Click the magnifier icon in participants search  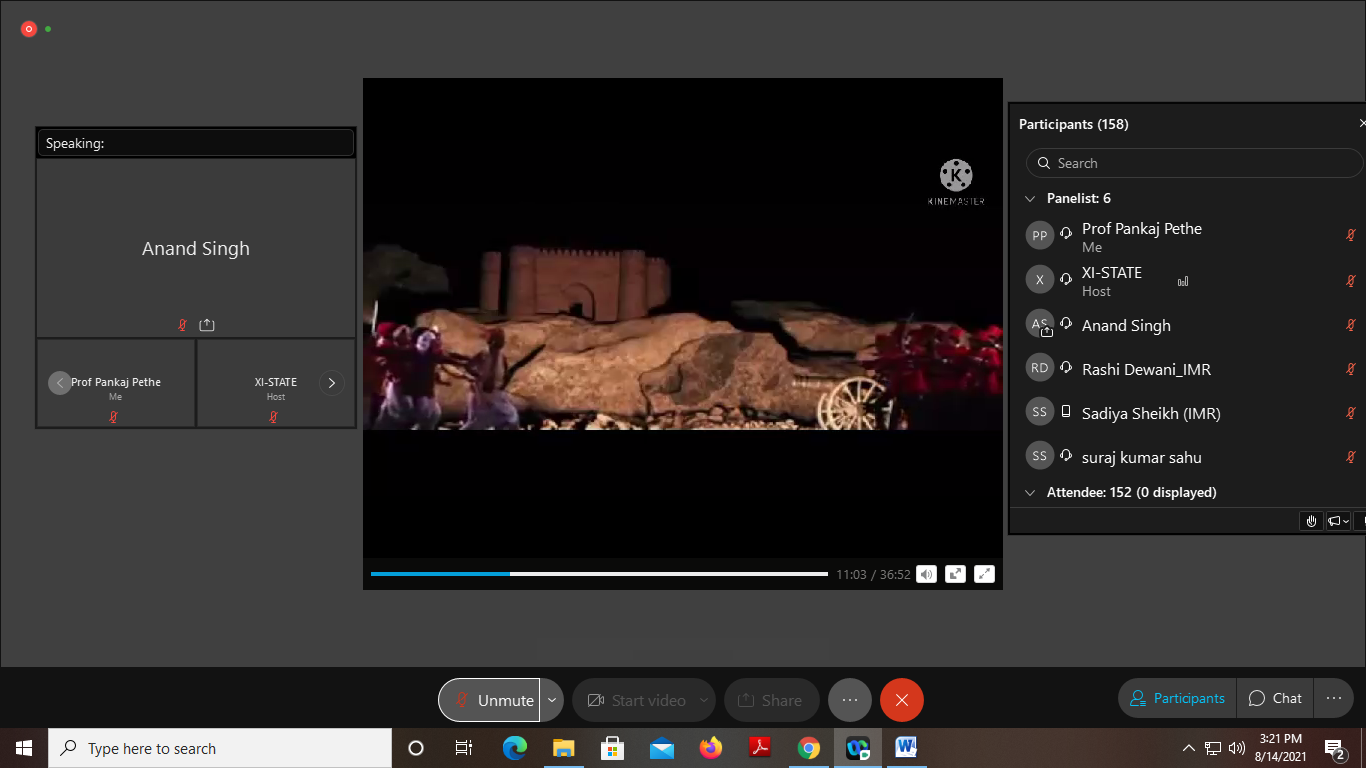point(1045,163)
